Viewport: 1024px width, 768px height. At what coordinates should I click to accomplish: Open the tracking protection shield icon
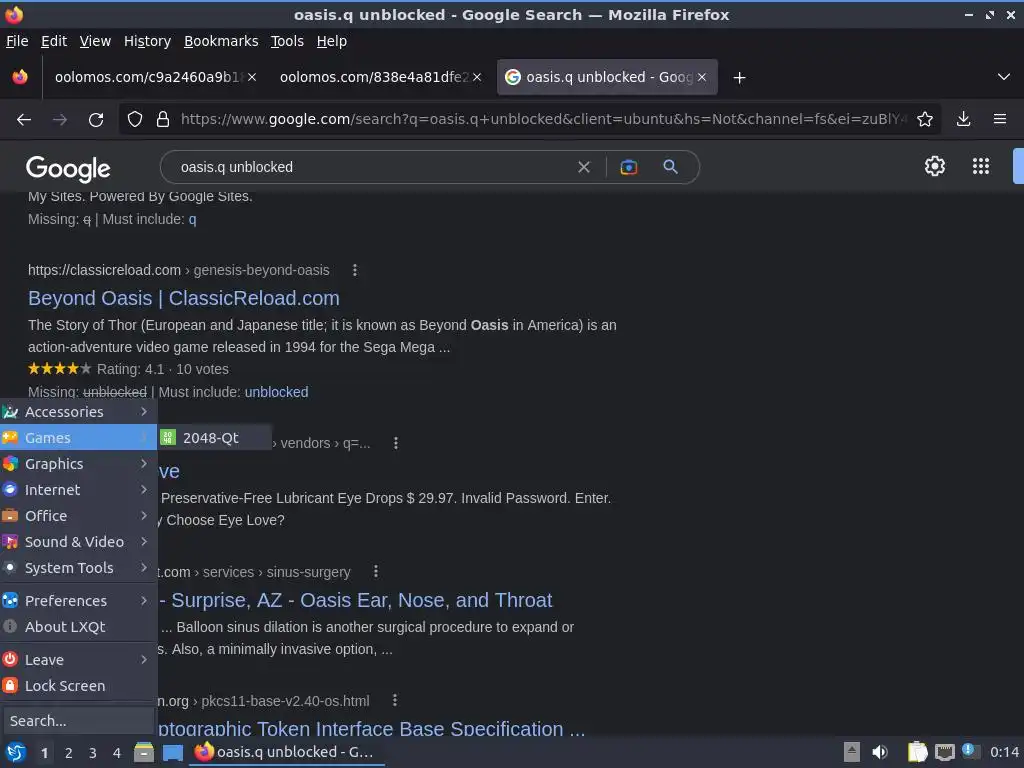click(135, 120)
